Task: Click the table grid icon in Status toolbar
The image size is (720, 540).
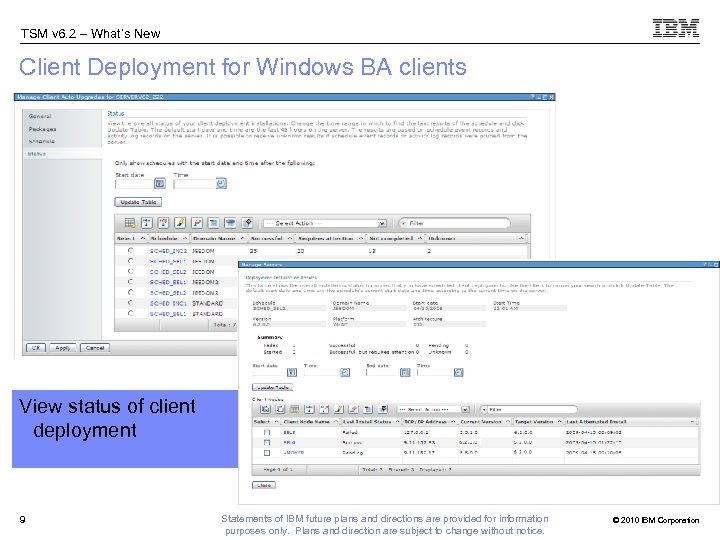Action: pos(130,223)
